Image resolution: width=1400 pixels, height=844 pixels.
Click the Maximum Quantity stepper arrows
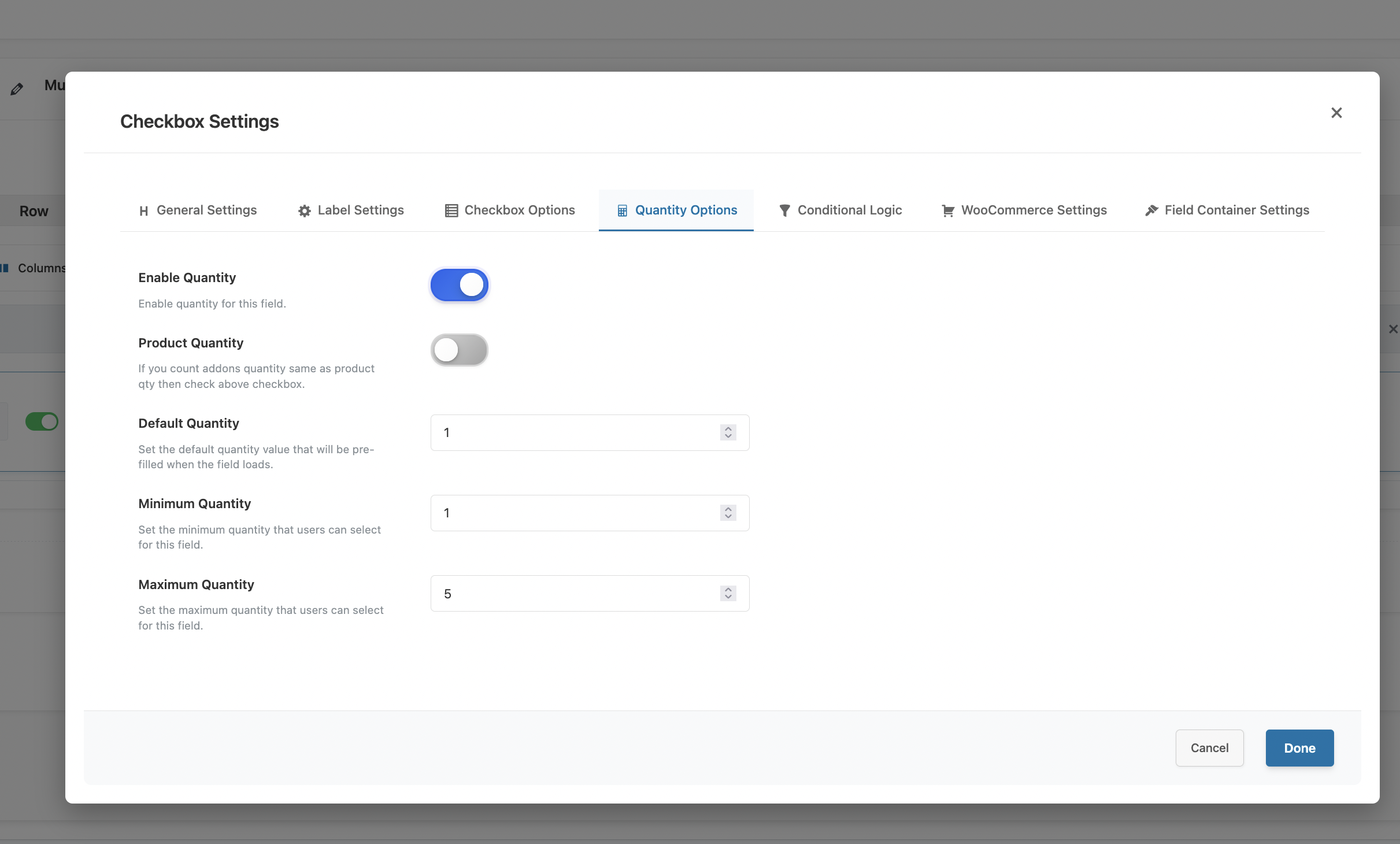tap(728, 593)
